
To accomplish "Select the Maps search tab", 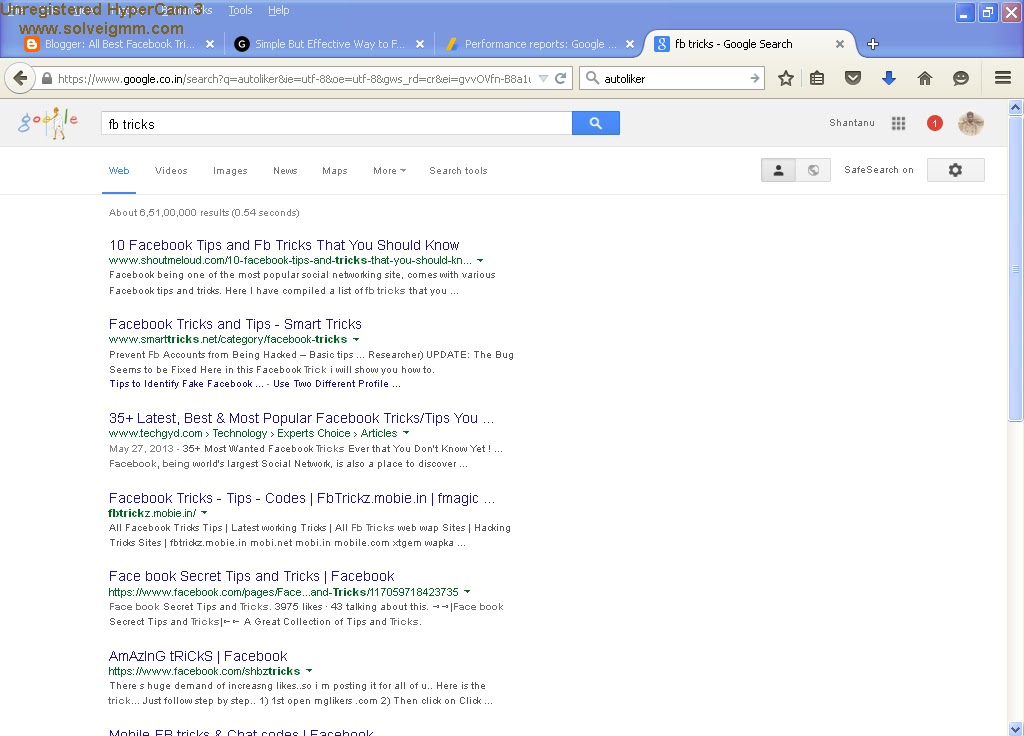I will pyautogui.click(x=334, y=170).
